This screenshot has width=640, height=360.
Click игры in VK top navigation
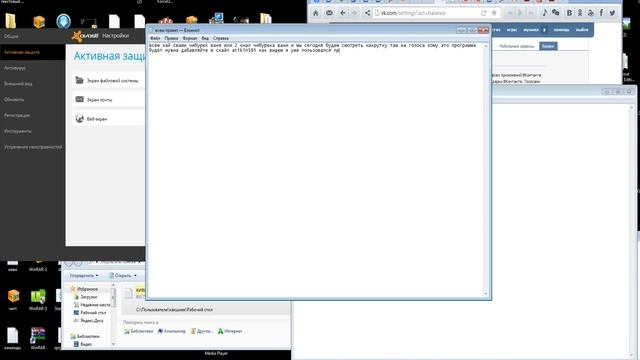point(512,30)
